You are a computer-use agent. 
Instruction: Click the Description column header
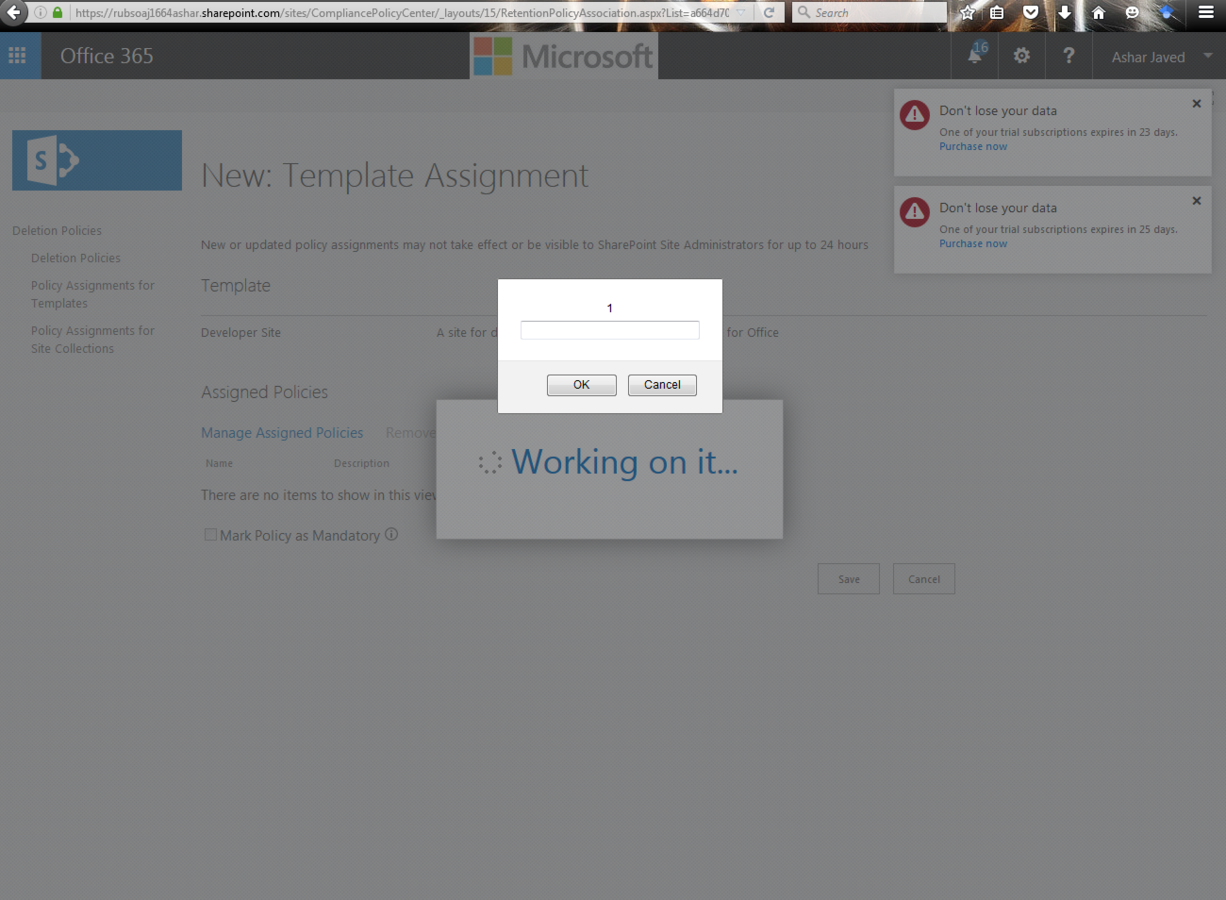[361, 463]
